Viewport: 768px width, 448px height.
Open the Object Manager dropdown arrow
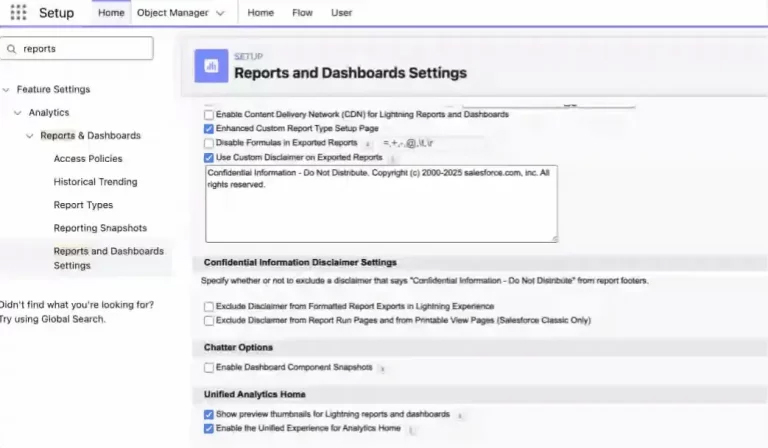(220, 13)
